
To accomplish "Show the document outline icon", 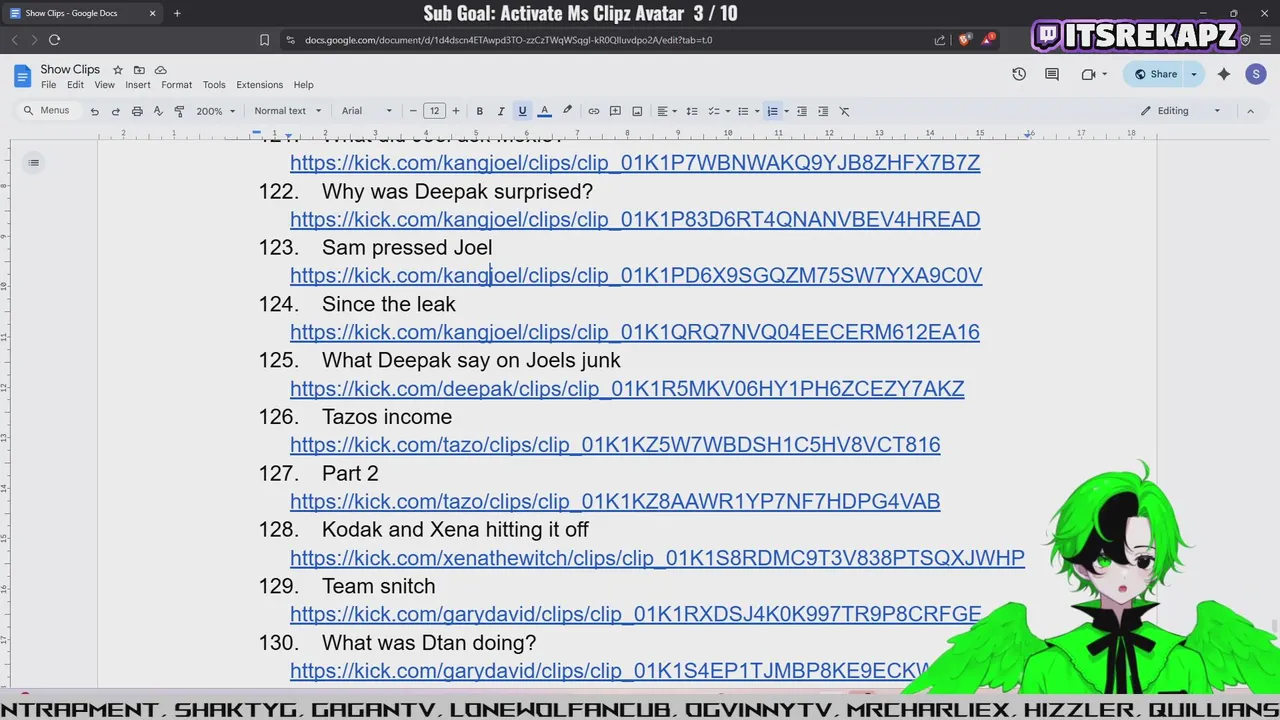I will point(33,162).
